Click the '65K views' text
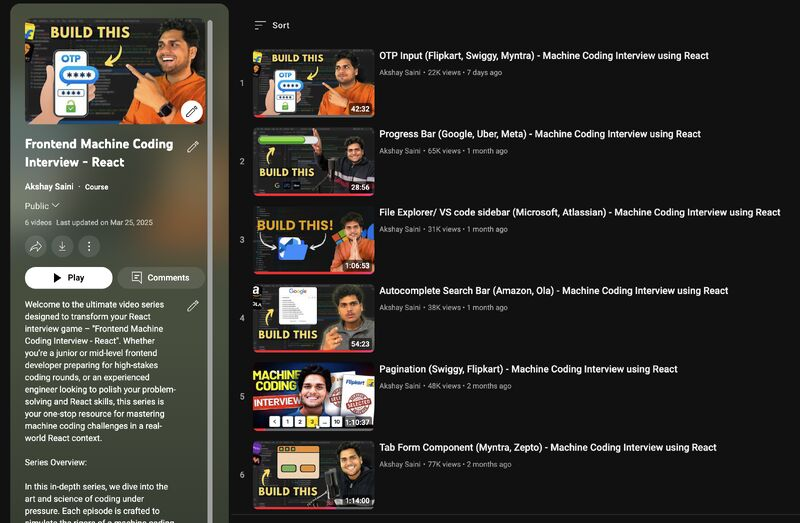Image resolution: width=800 pixels, height=523 pixels. tap(444, 151)
